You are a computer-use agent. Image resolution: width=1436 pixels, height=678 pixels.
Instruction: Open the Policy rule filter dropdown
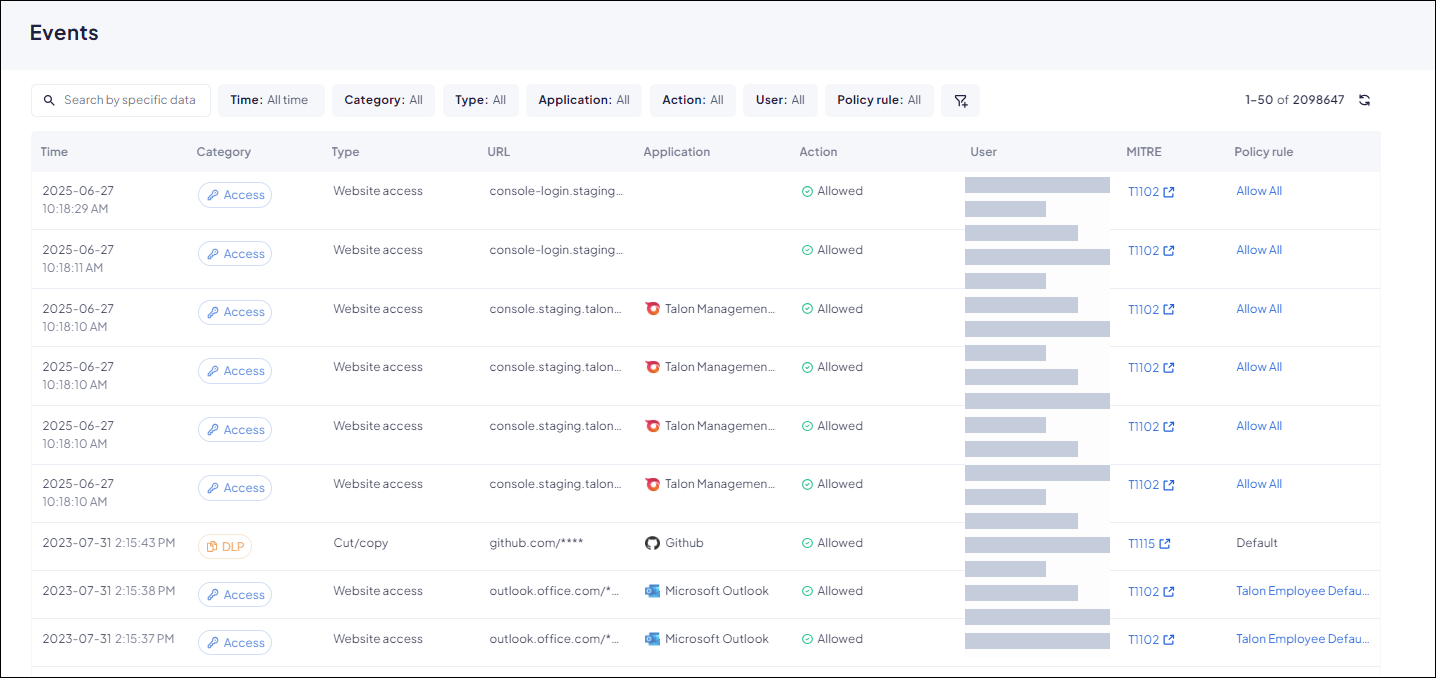(x=879, y=100)
